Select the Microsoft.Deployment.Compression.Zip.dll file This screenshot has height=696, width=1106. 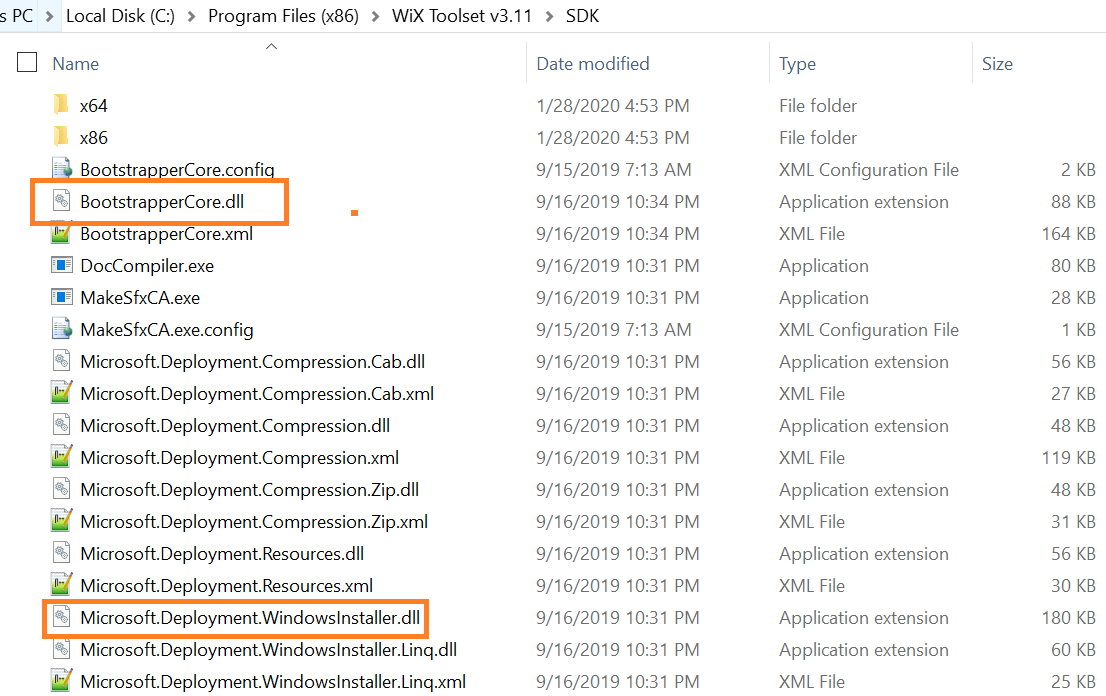pos(249,489)
